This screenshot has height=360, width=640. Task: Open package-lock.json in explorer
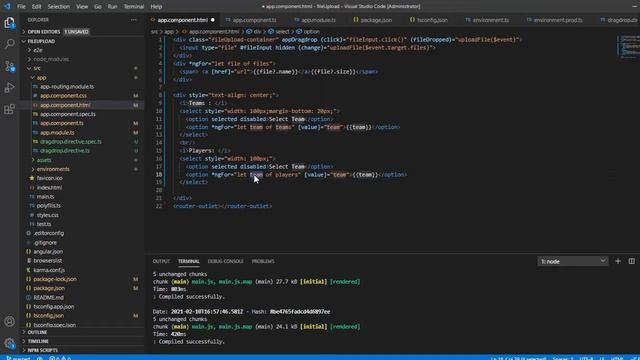pyautogui.click(x=55, y=279)
